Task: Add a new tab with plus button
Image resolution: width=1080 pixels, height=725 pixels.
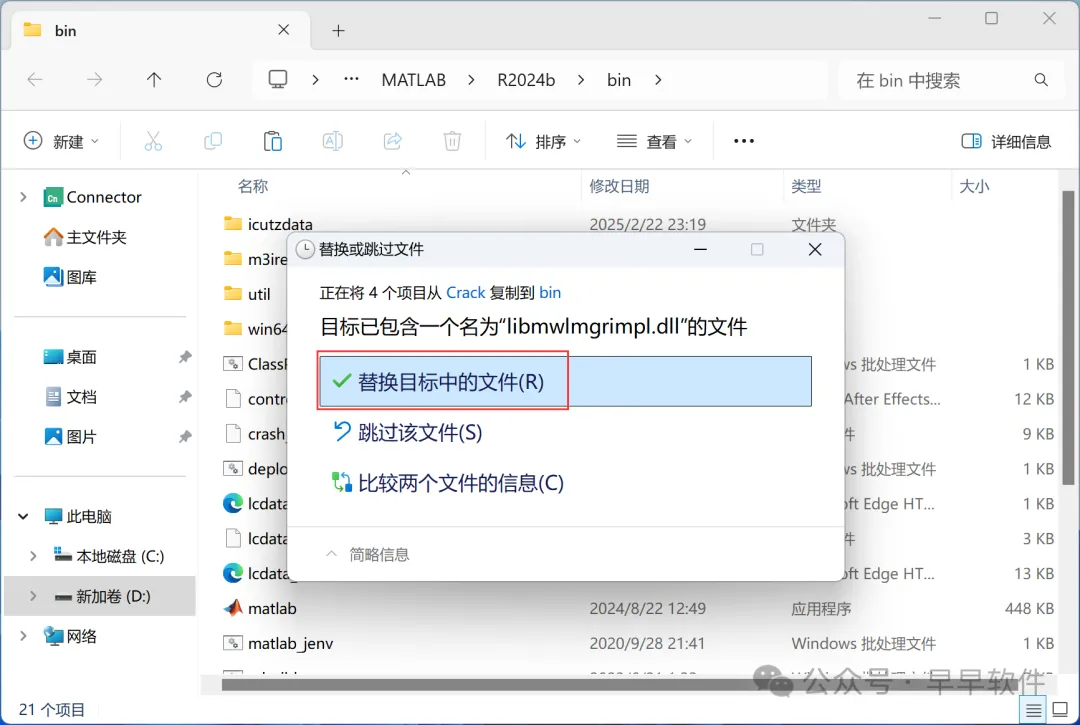Action: tap(338, 30)
